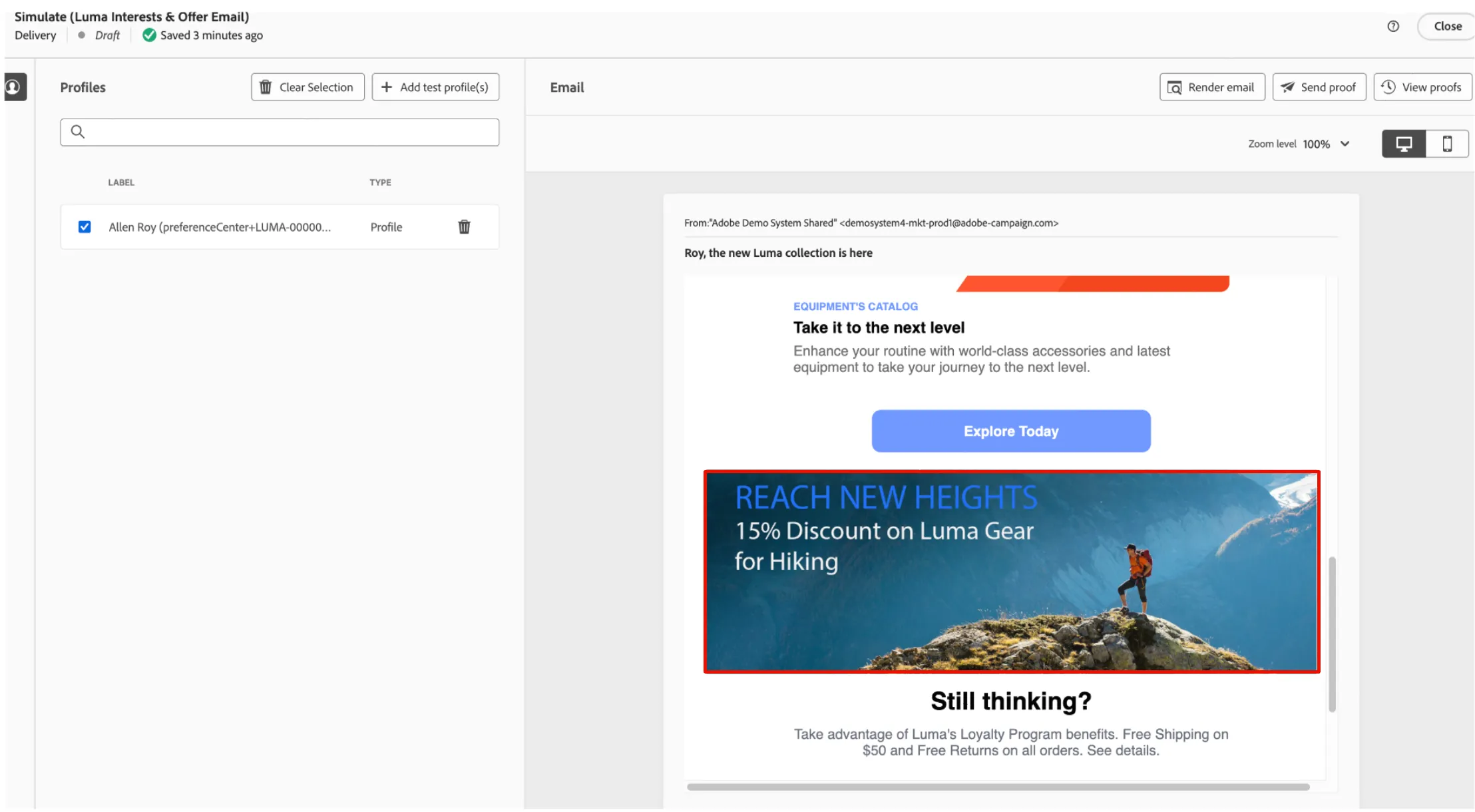This screenshot has width=1475, height=812.
Task: Click the help question mark icon
Action: [1393, 26]
